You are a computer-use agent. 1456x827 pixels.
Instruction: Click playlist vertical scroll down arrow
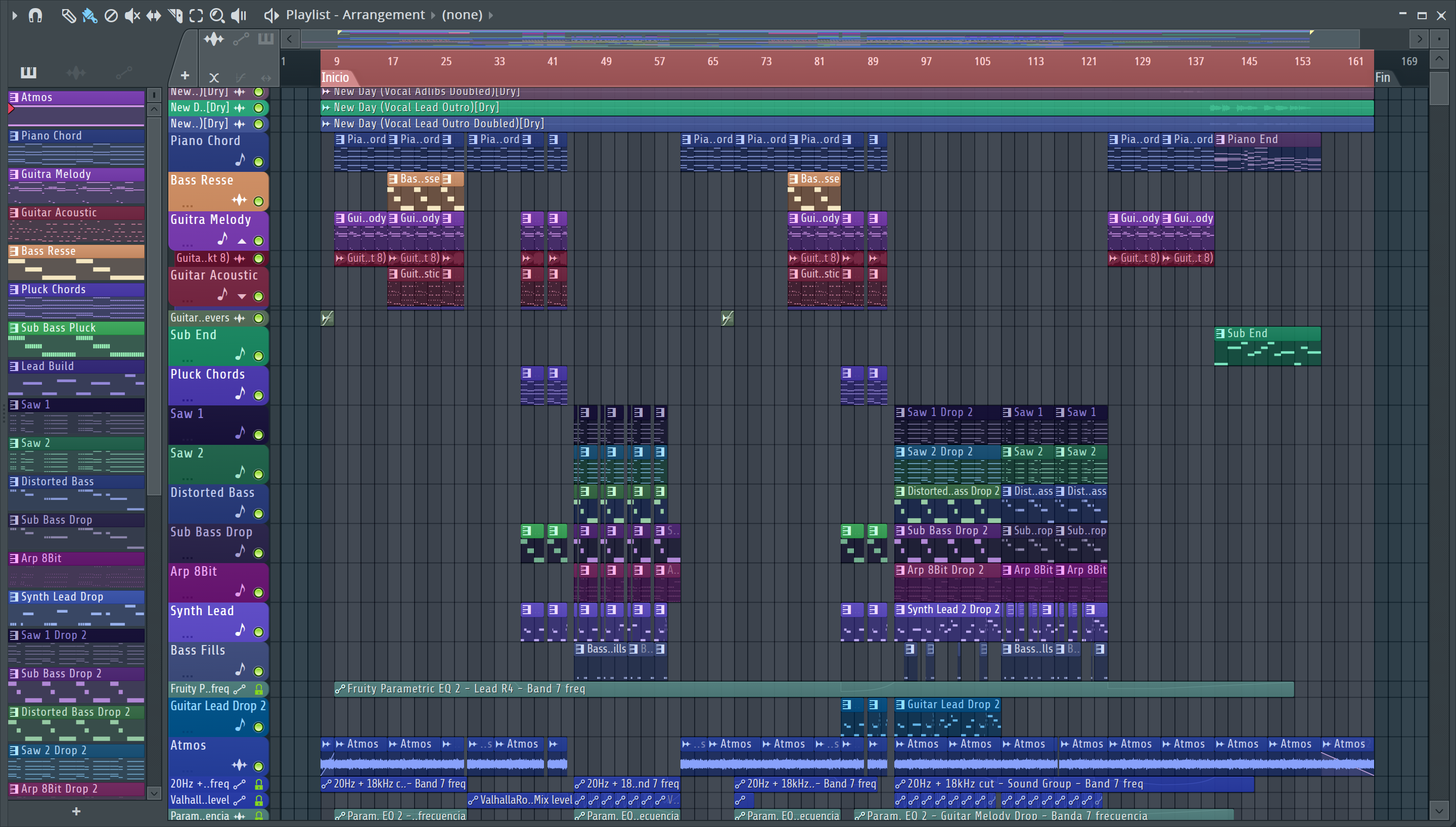tap(1439, 810)
